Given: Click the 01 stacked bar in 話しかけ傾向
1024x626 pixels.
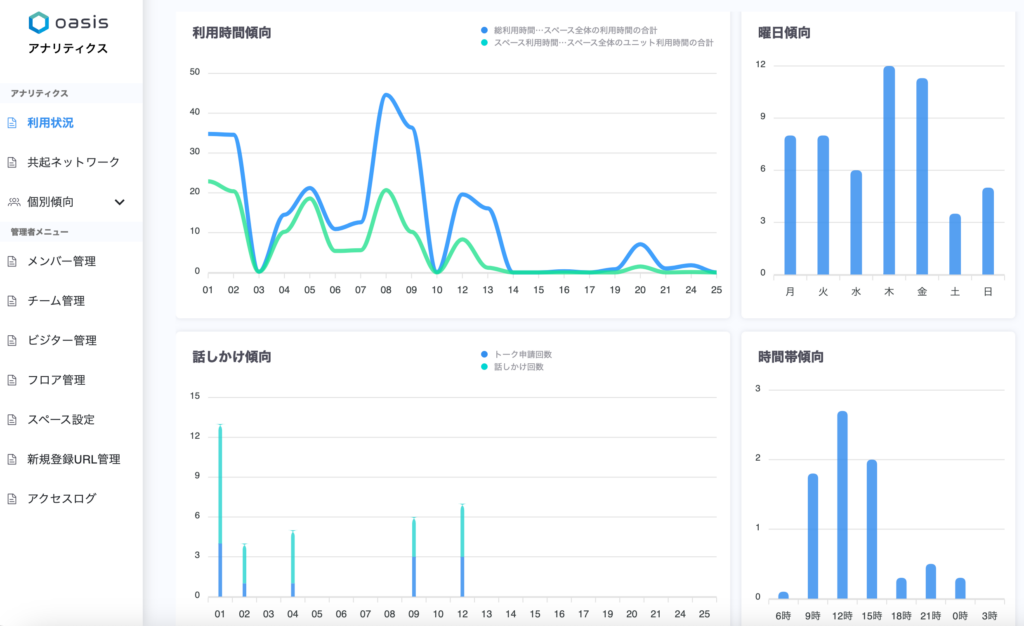Looking at the screenshot, I should click(x=219, y=510).
